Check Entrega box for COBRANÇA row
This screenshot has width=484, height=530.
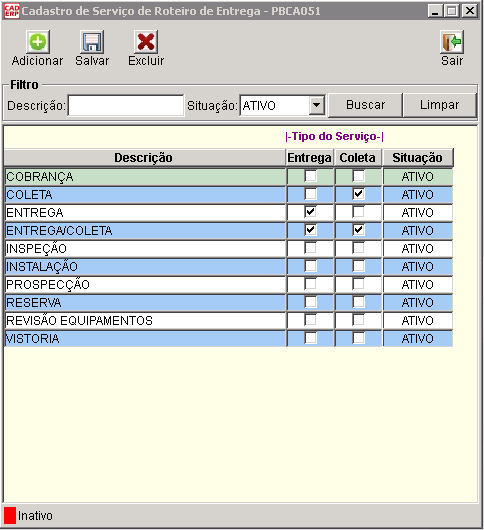pyautogui.click(x=310, y=176)
